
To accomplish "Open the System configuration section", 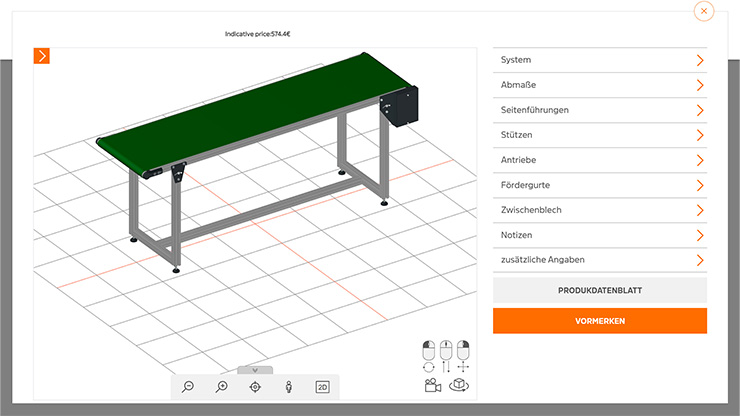I will 600,60.
